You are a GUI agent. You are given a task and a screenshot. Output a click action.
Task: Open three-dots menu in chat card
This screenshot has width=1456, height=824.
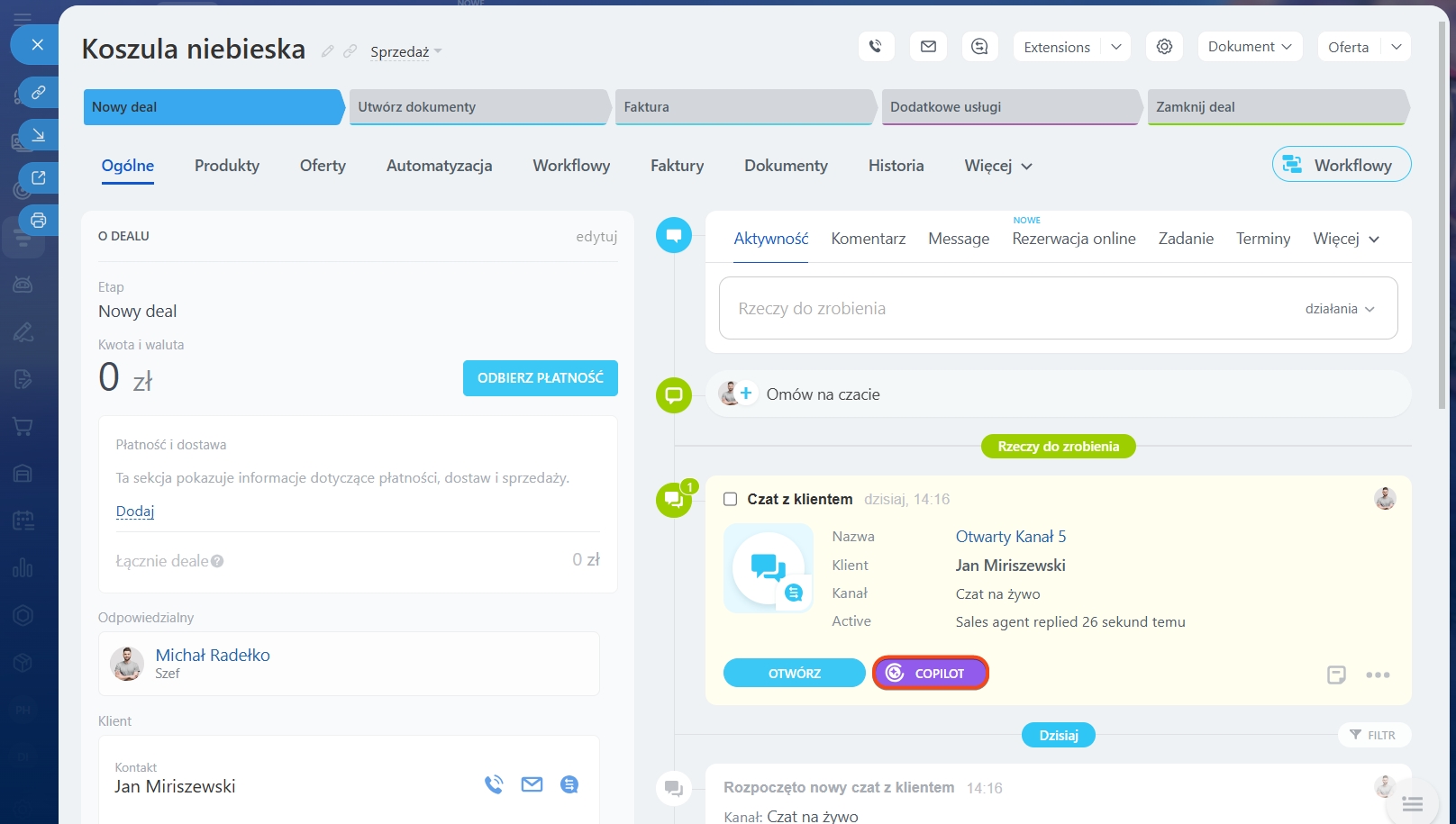(x=1378, y=675)
